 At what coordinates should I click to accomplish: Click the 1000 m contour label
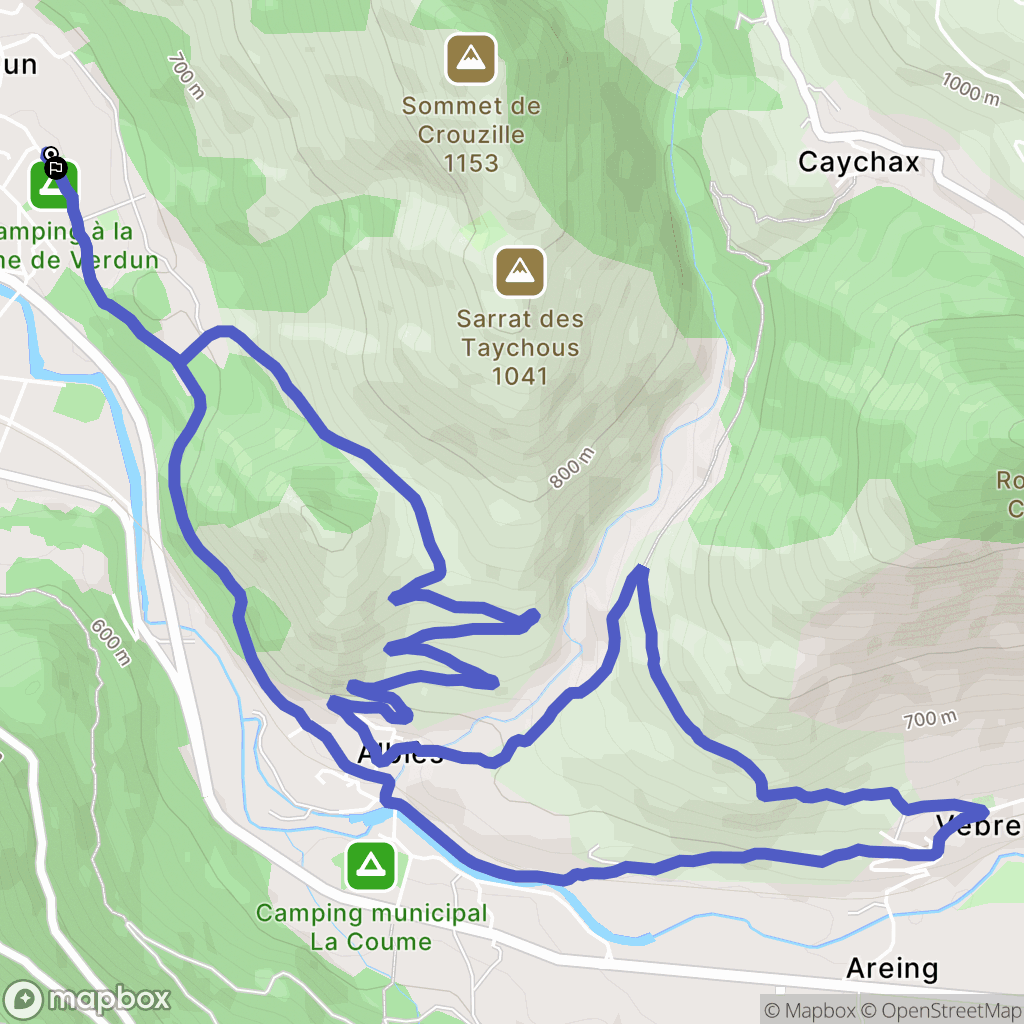click(970, 89)
